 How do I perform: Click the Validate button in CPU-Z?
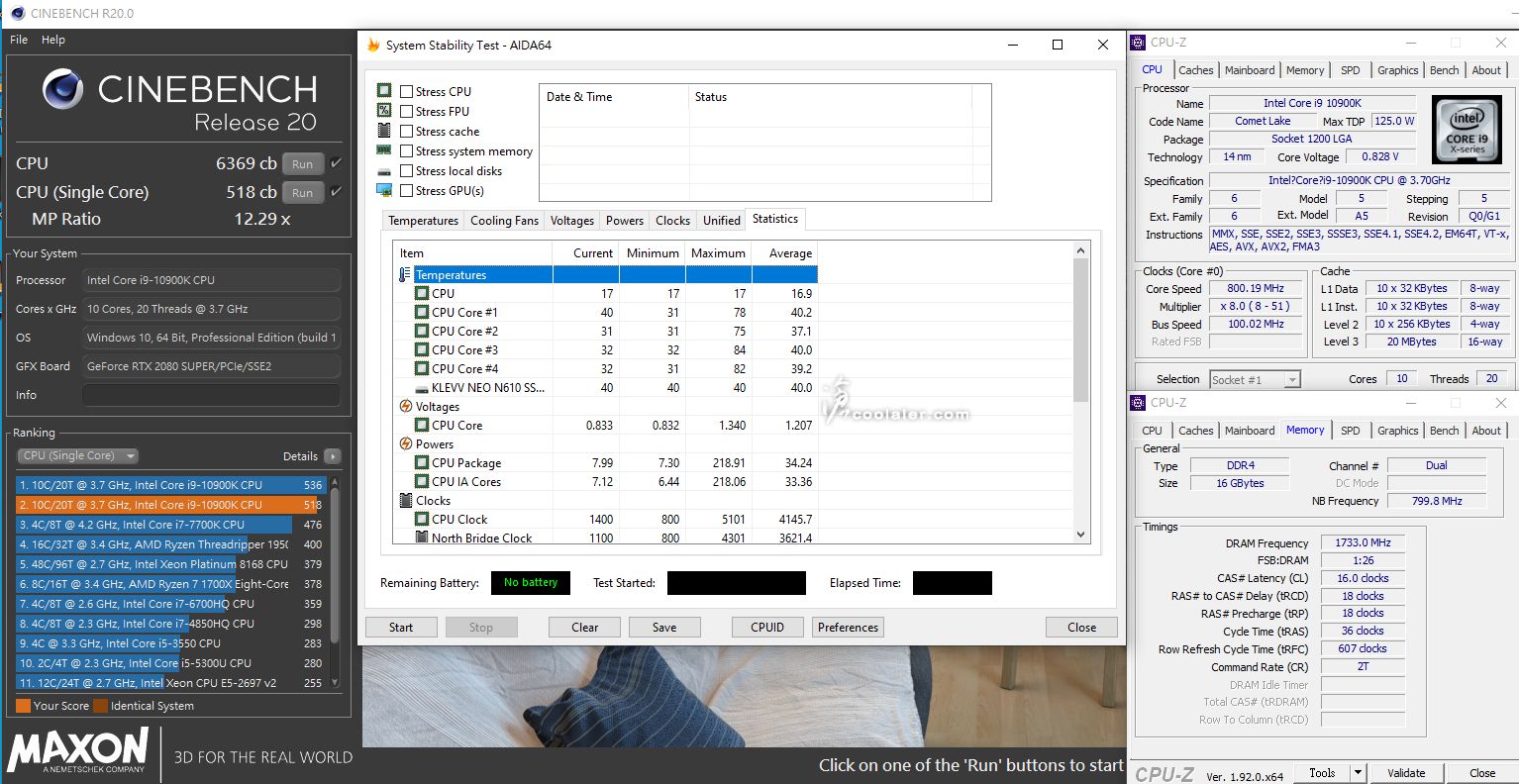point(1406,773)
